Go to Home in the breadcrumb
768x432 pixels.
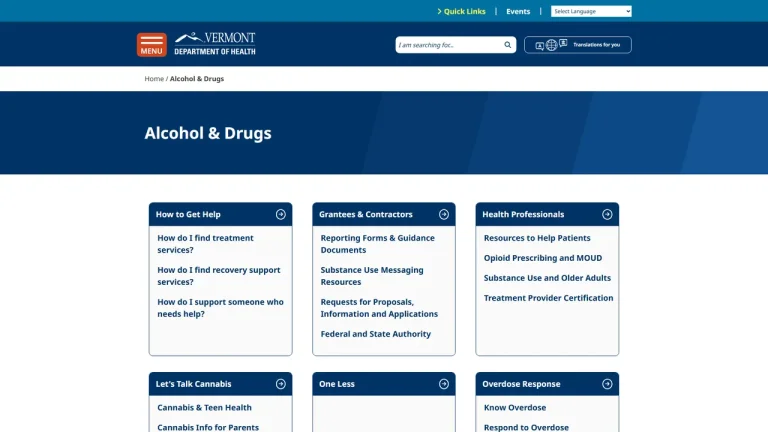coord(154,78)
